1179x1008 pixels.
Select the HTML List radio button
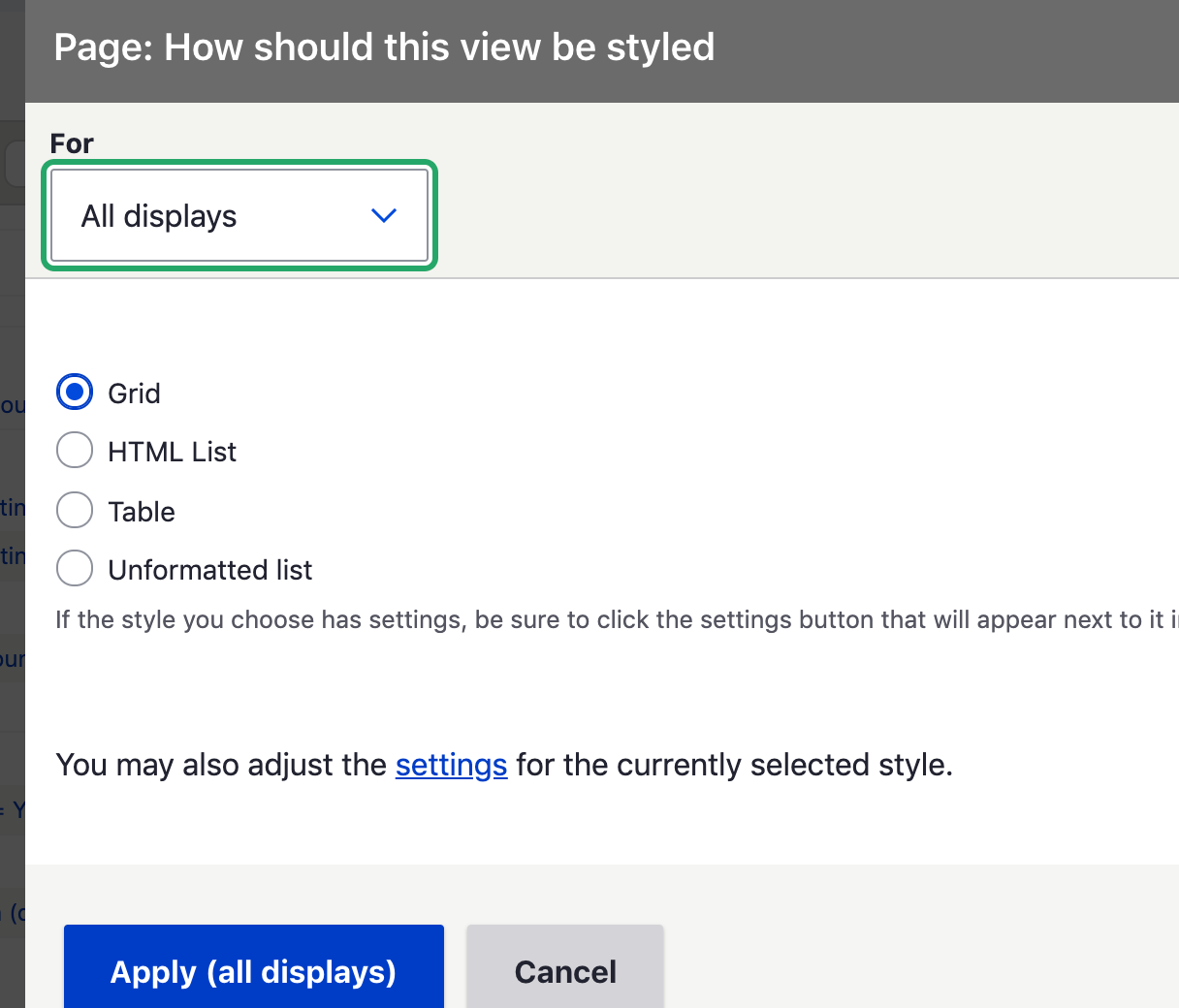click(x=75, y=451)
